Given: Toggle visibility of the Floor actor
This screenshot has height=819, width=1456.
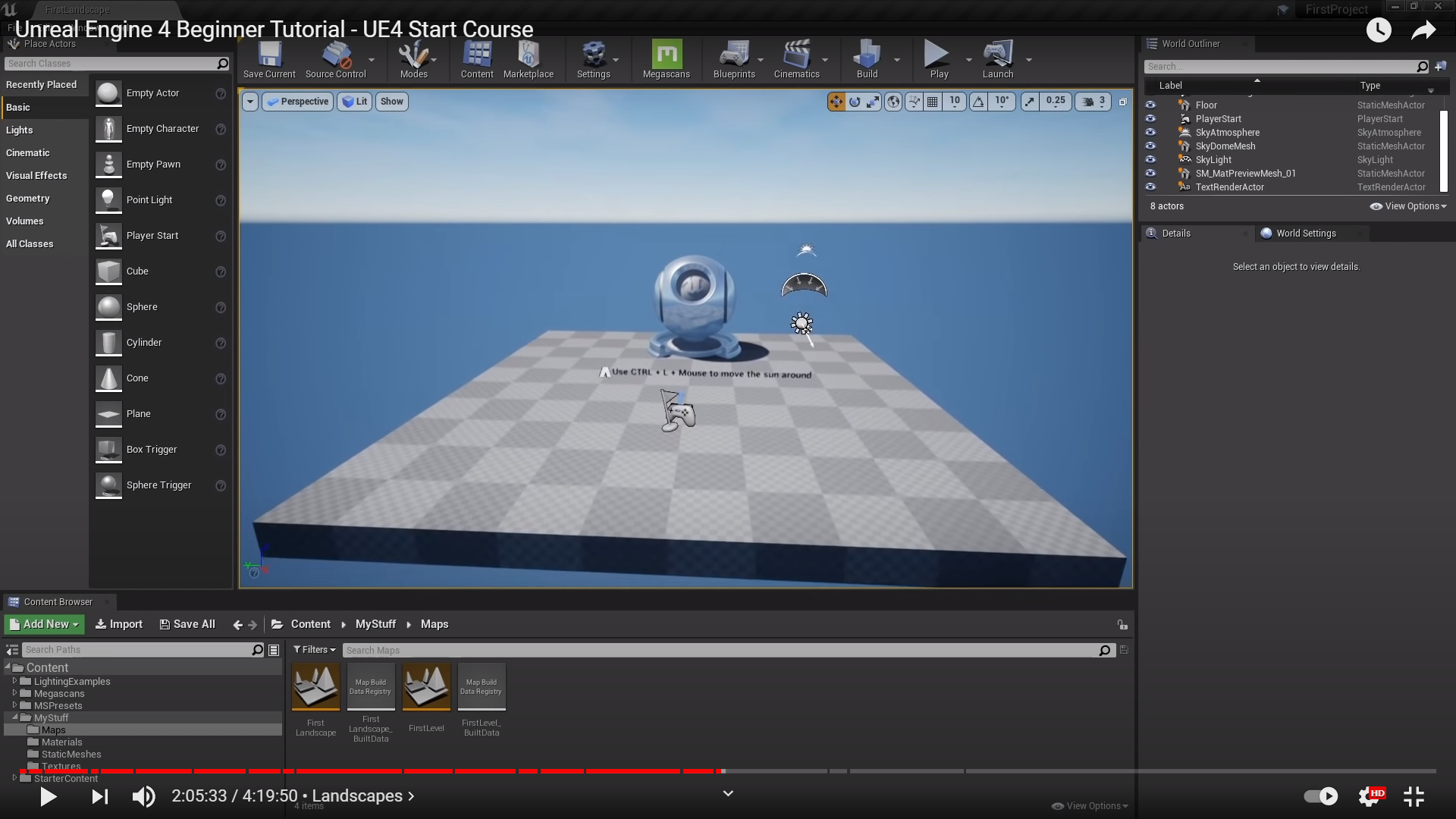Looking at the screenshot, I should (1150, 105).
